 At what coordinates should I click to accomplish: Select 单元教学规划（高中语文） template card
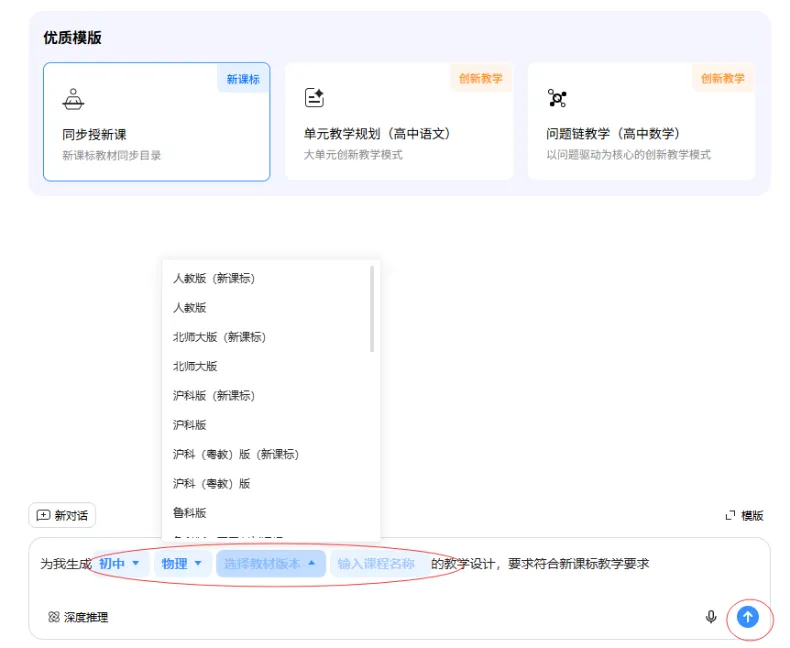(x=399, y=121)
